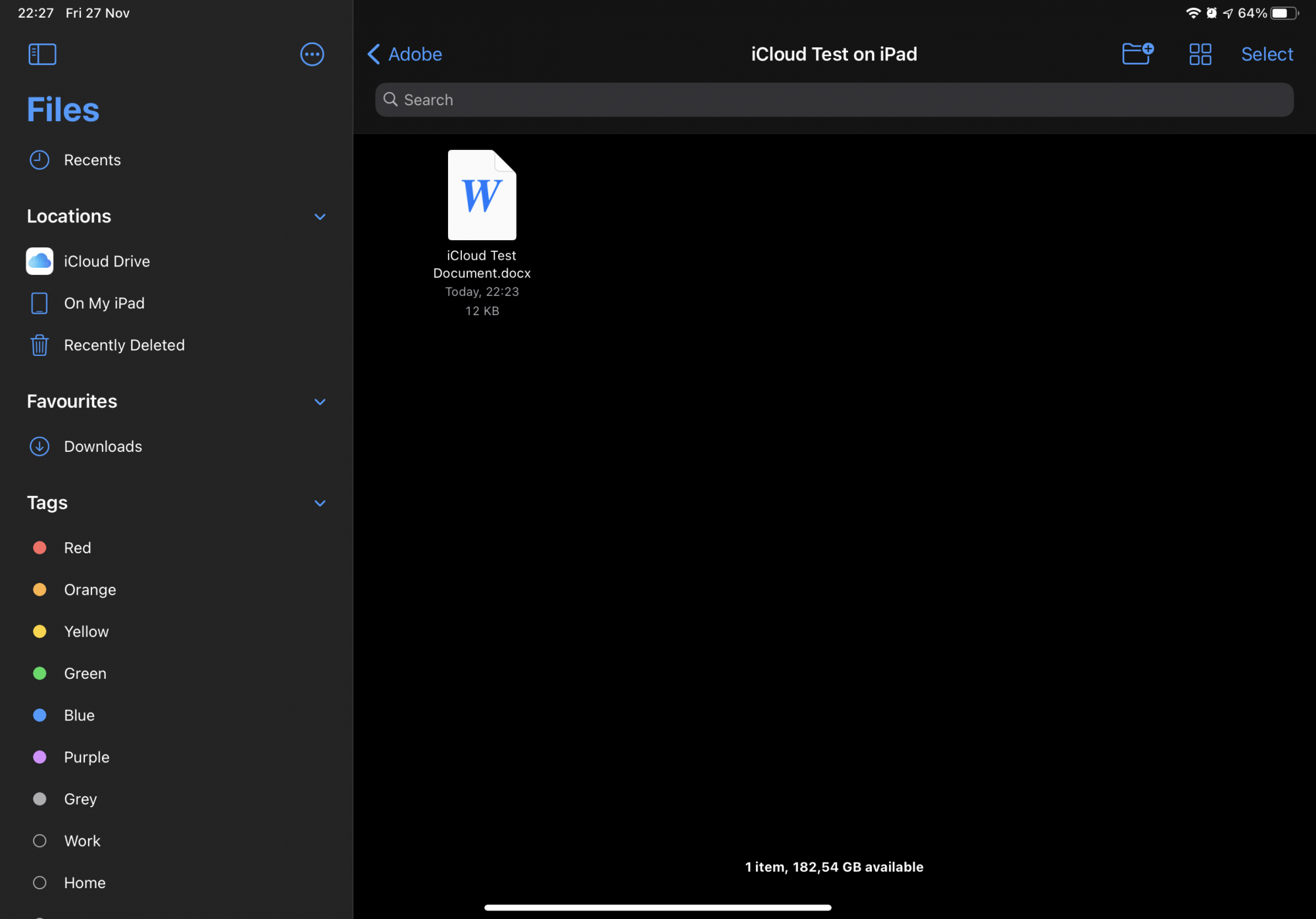Screen dimensions: 1316x919
Task: Create a new folder with plus icon
Action: tap(1137, 54)
